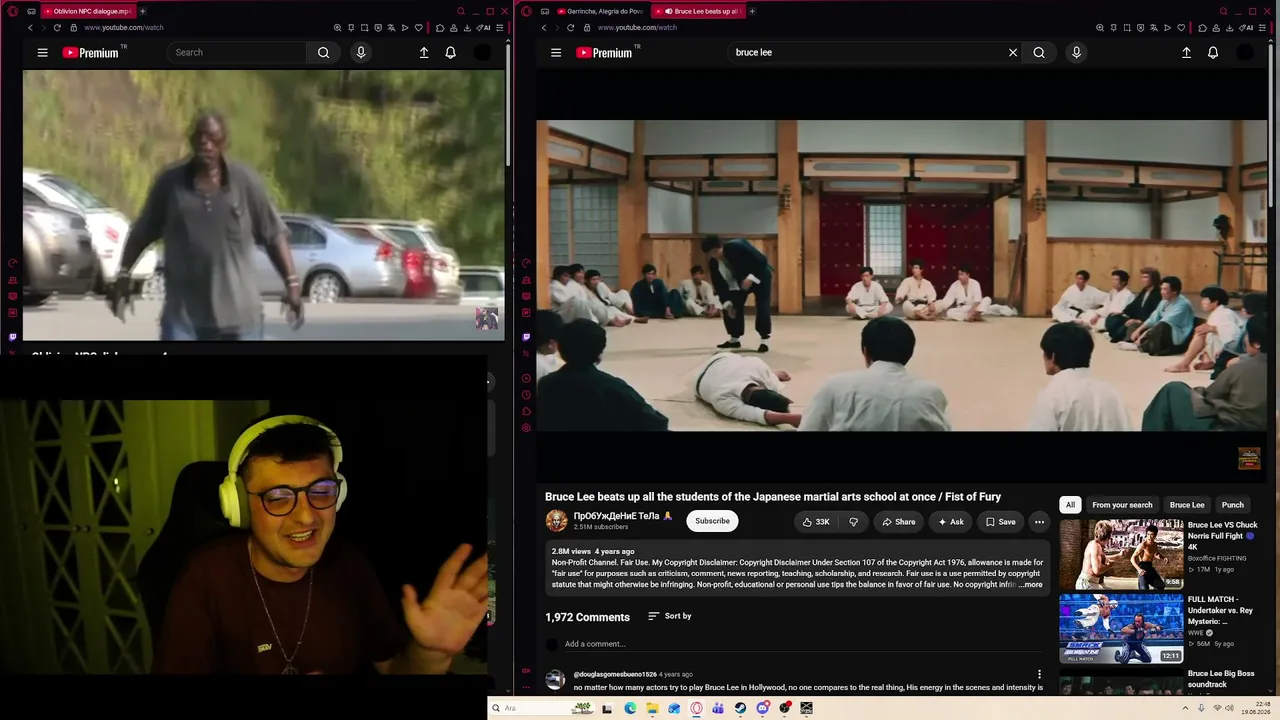Open the upload menu in the right YouTube window

1186,52
